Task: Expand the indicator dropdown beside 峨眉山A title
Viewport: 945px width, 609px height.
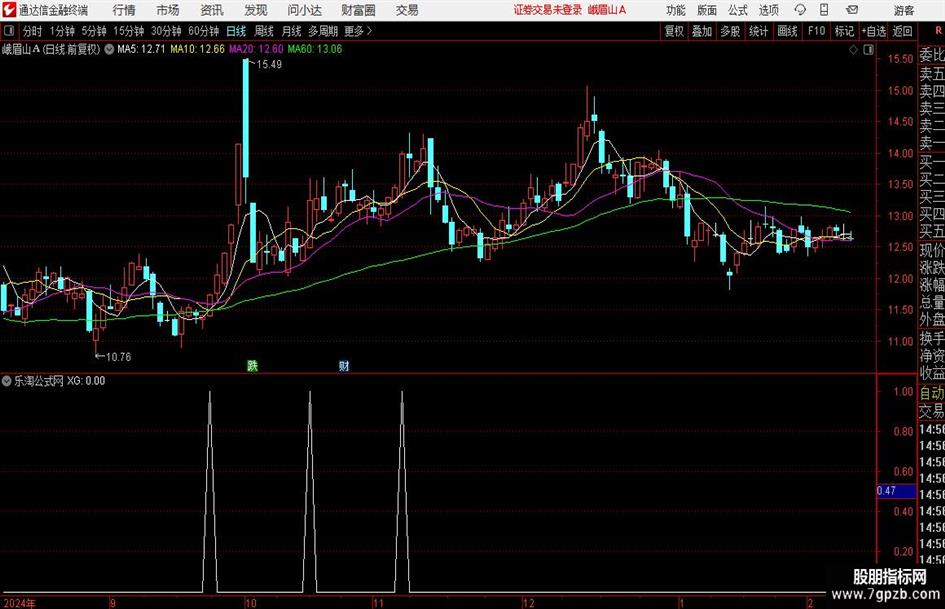Action: [109, 49]
